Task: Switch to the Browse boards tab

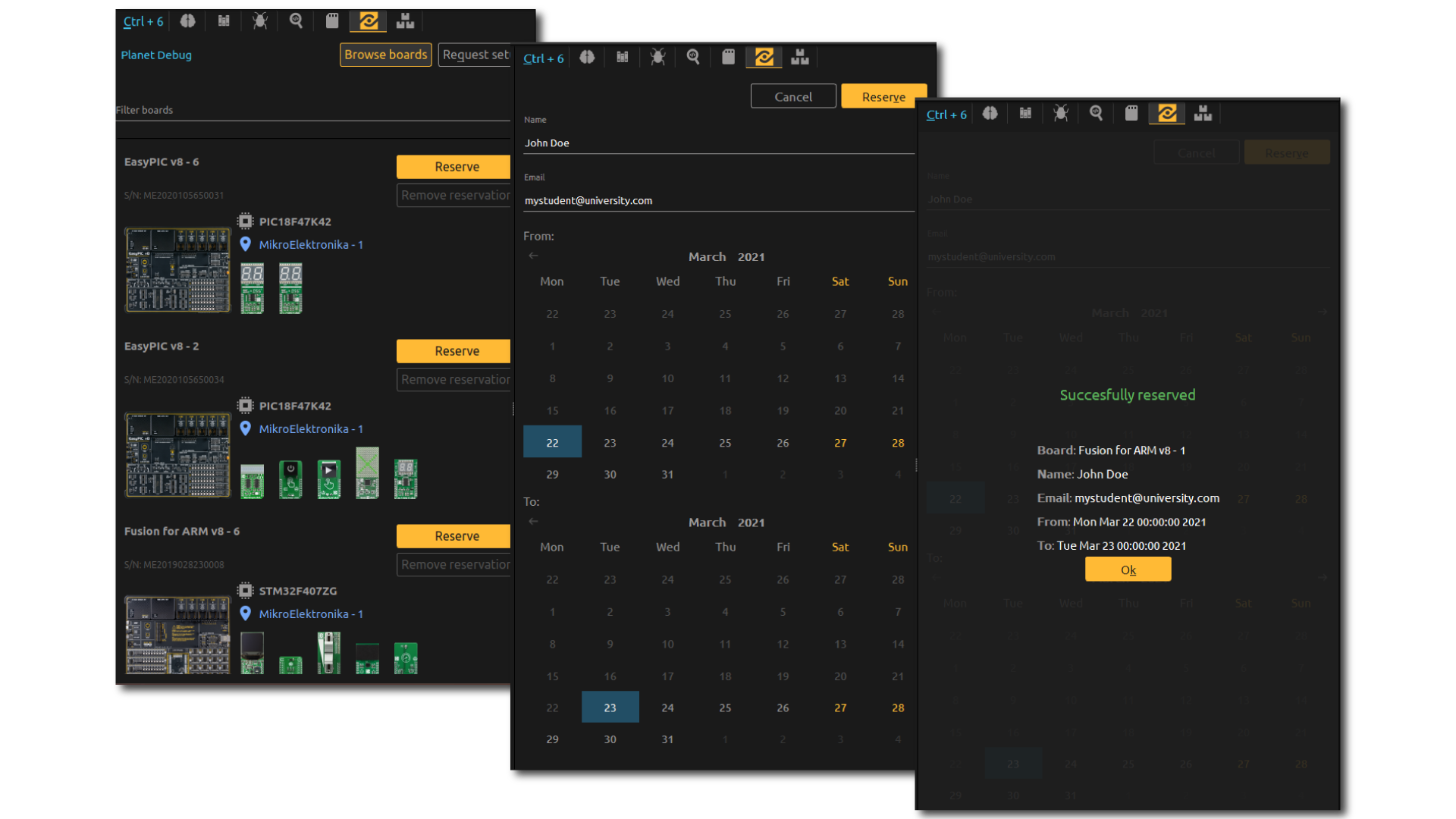Action: (x=385, y=55)
